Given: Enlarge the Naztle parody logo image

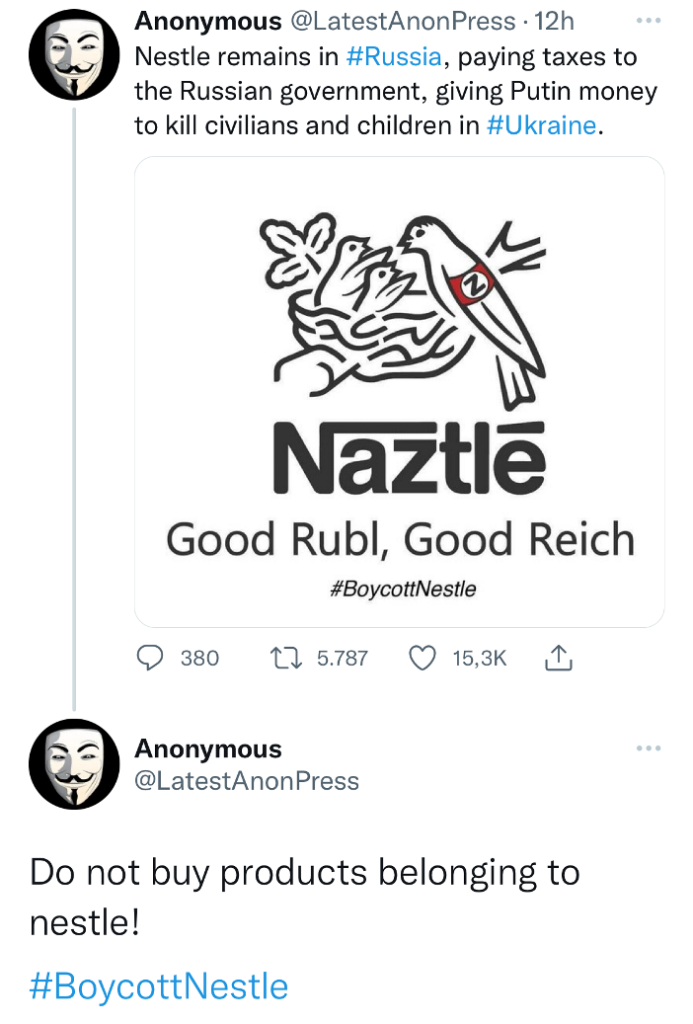Looking at the screenshot, I should [x=399, y=390].
